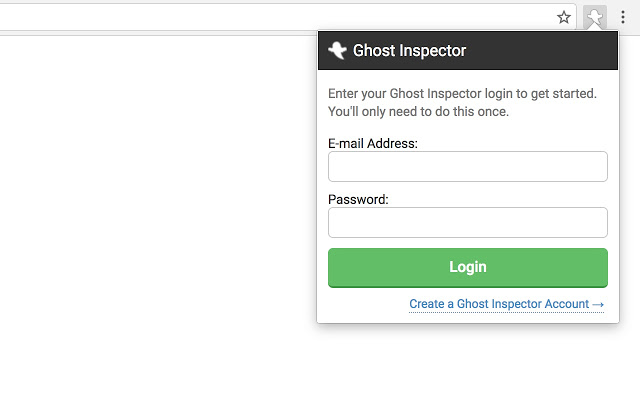This screenshot has height=400, width=640.
Task: Open the Chrome three-dot menu
Action: [623, 17]
